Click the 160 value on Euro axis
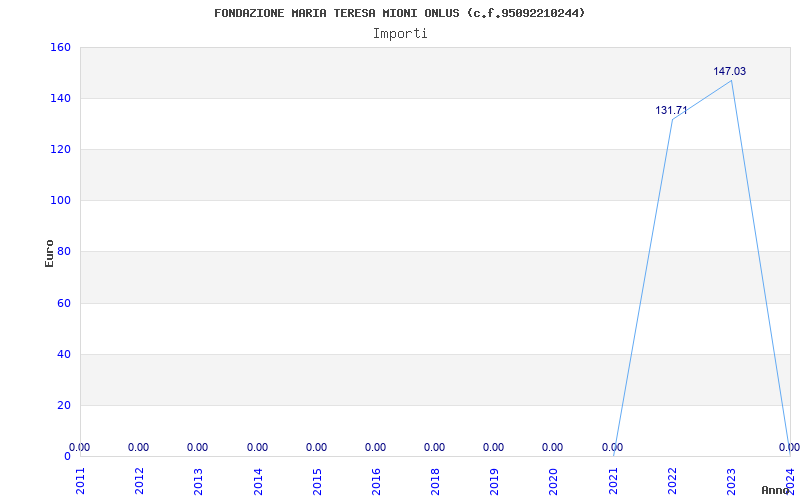The height and width of the screenshot is (500, 800). [60, 47]
